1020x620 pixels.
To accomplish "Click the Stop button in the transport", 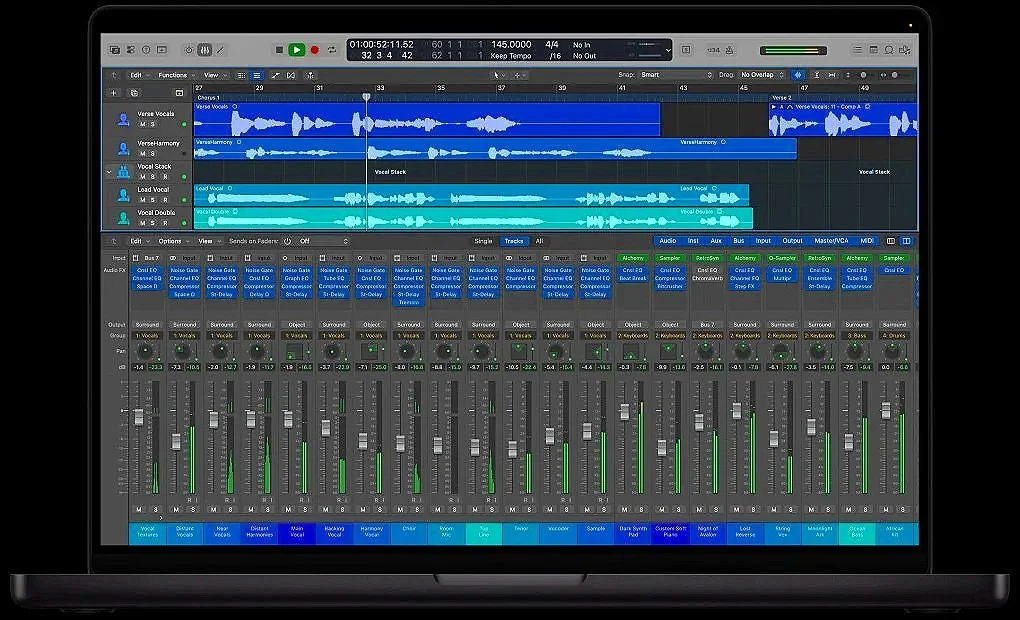I will pos(279,49).
